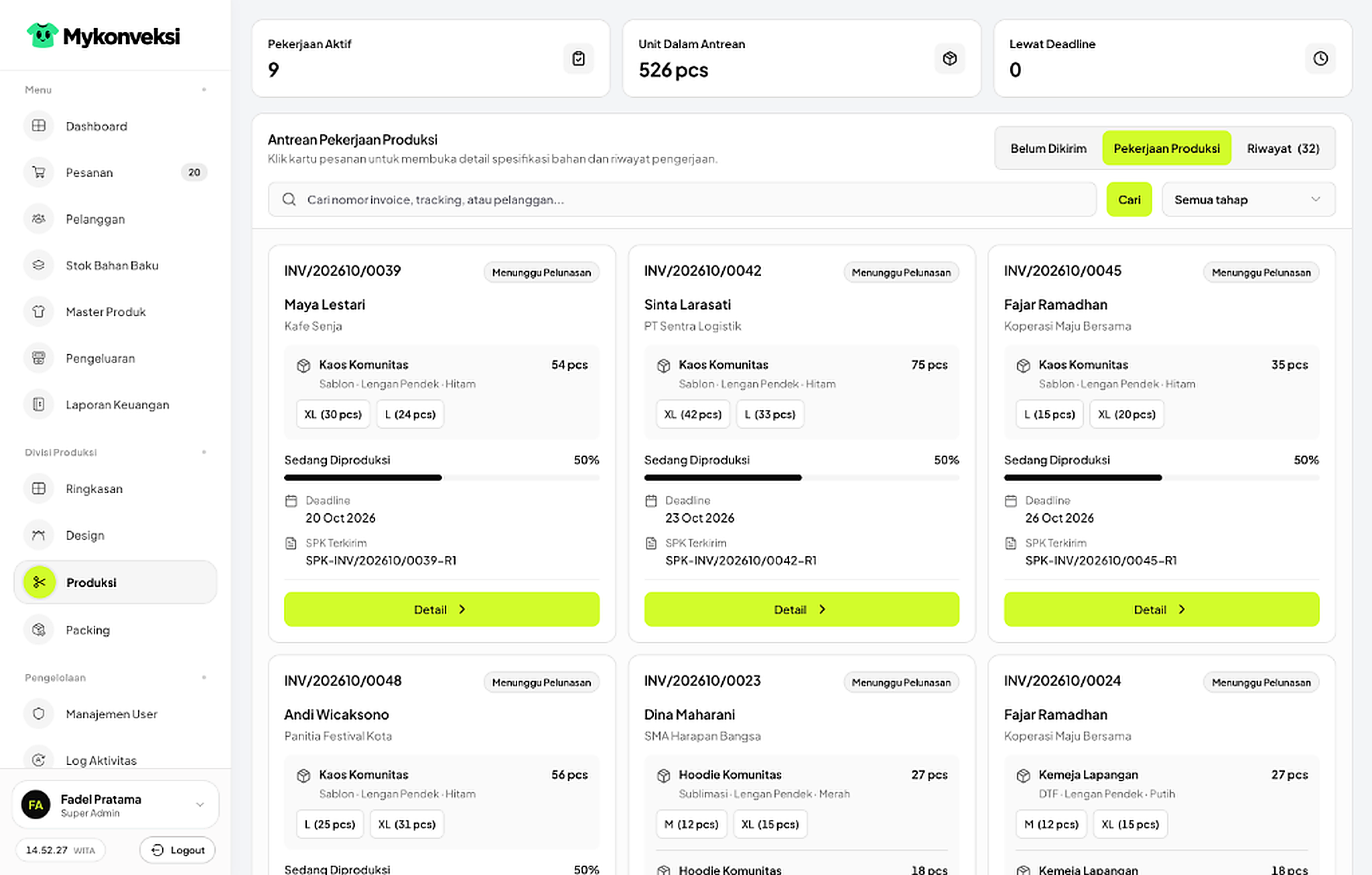Click the Unit Dalam Antrean box icon

click(949, 58)
